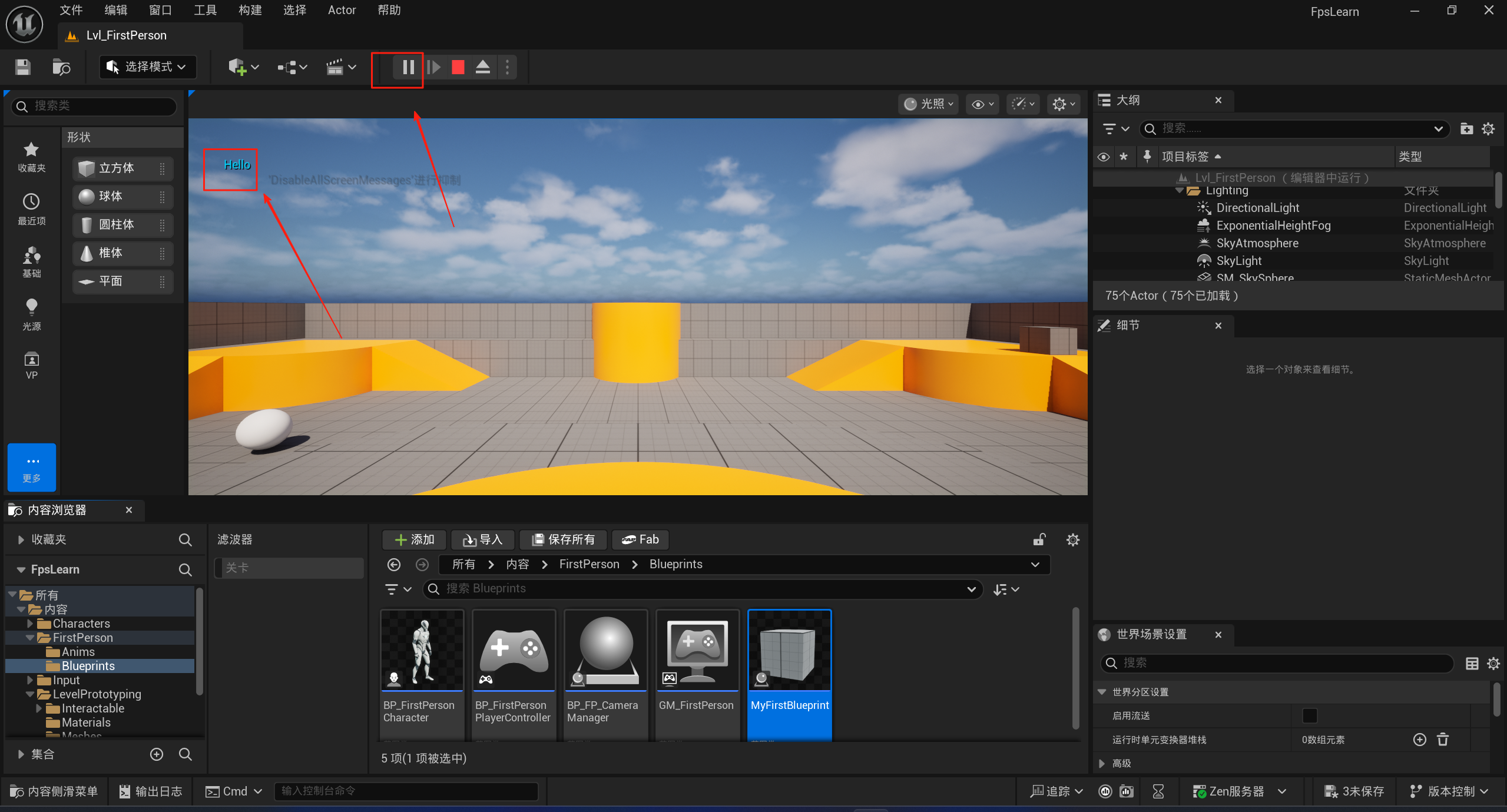This screenshot has width=1507, height=812.
Task: Select the 椎体 cone shape
Action: coord(122,253)
